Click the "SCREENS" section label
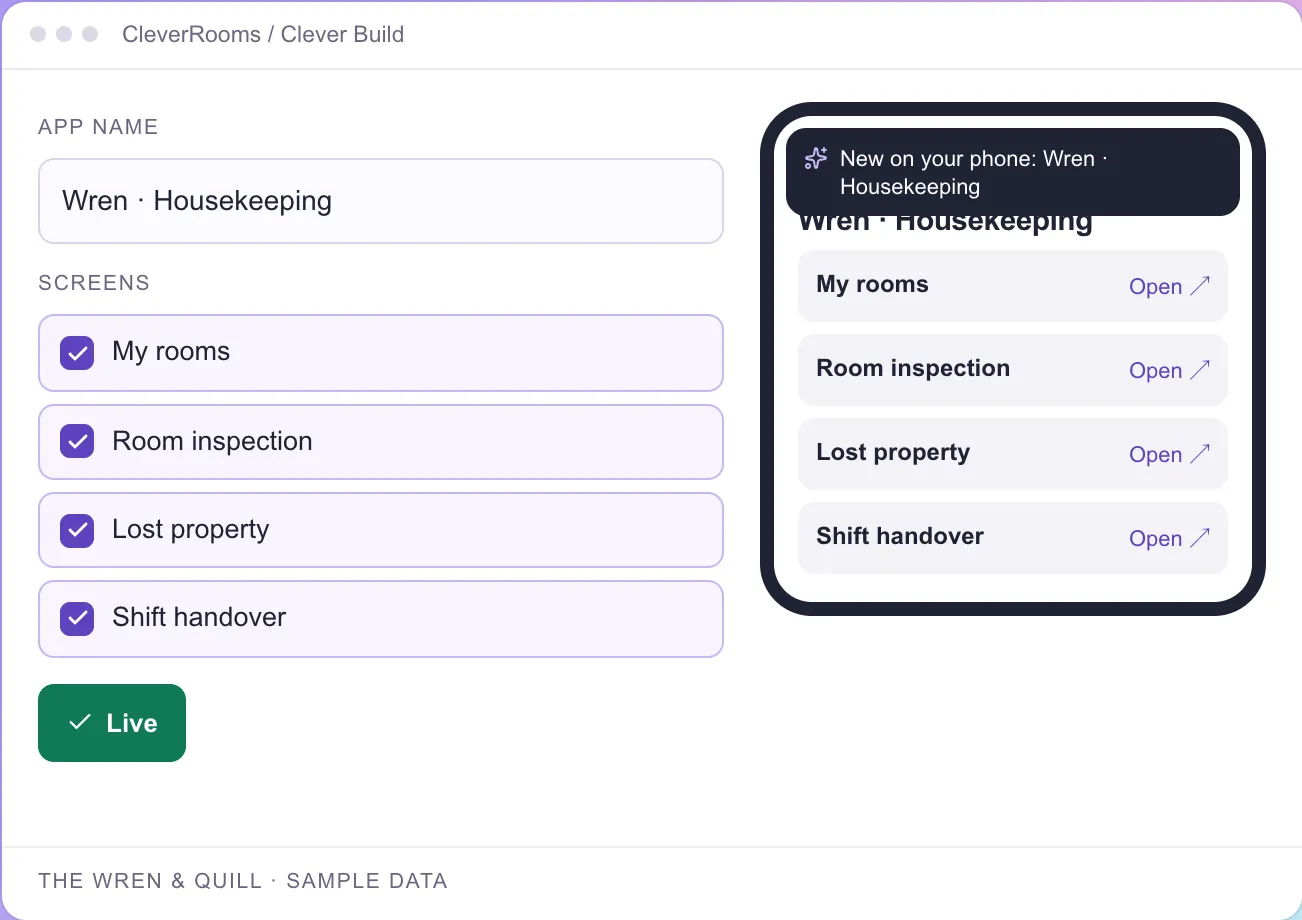 [x=94, y=283]
